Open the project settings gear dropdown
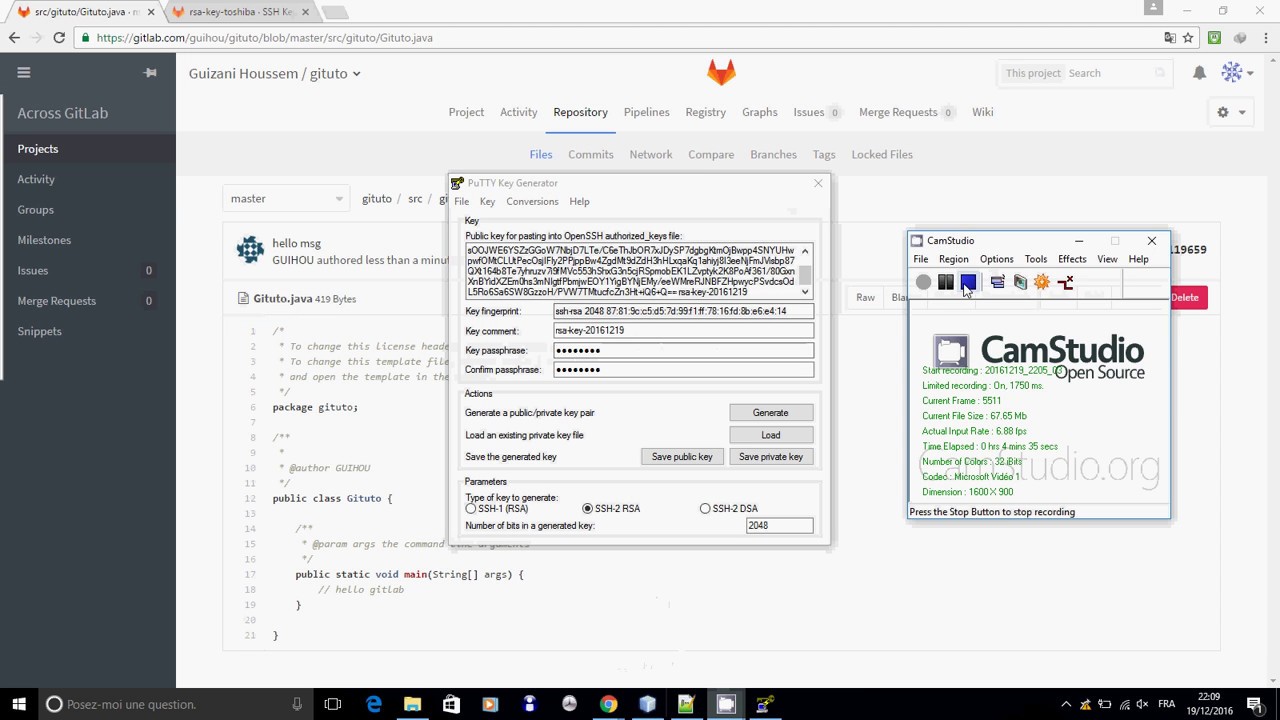The width and height of the screenshot is (1280, 720). pyautogui.click(x=1231, y=112)
